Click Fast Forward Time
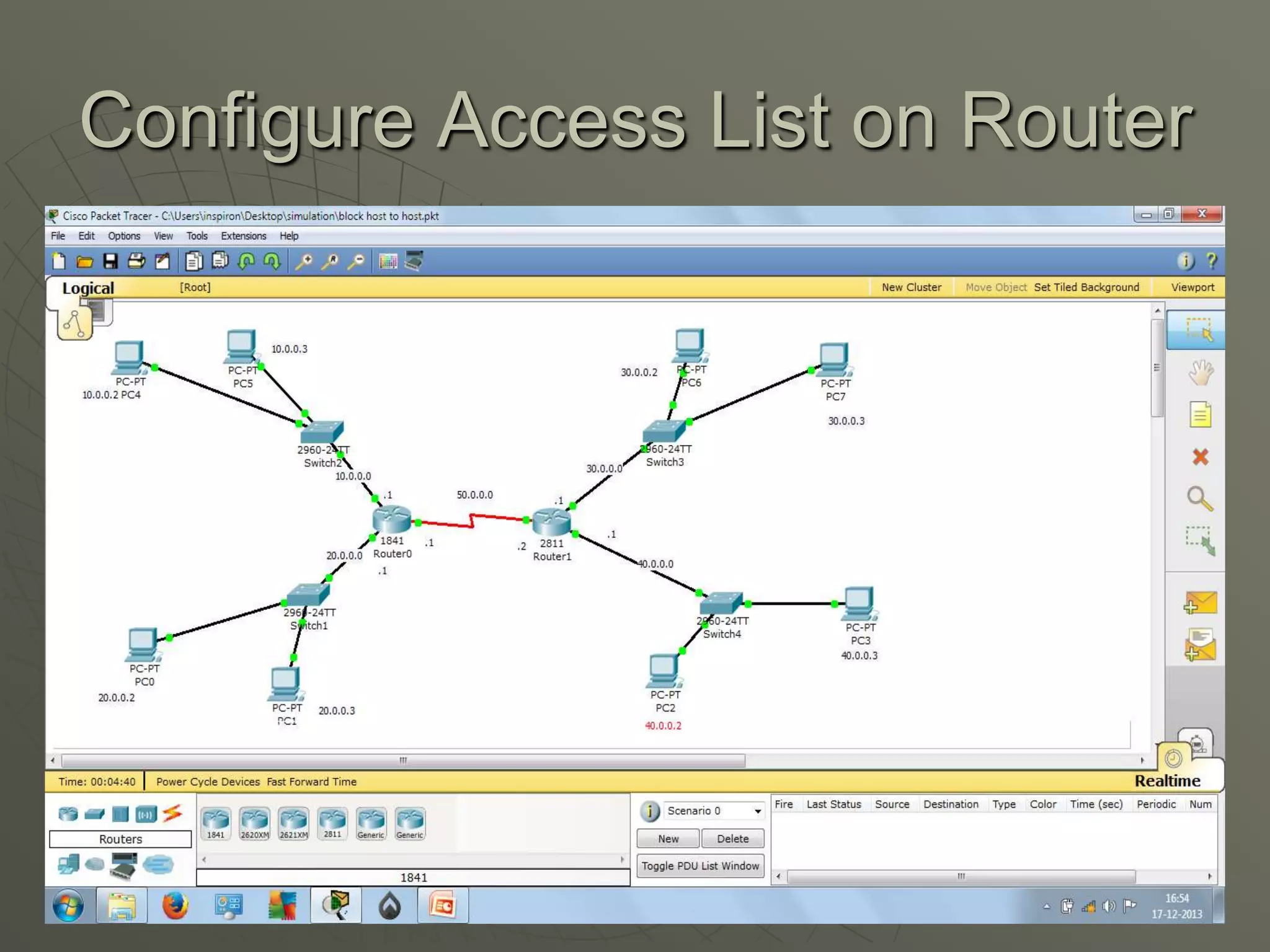1270x952 pixels. click(x=312, y=782)
